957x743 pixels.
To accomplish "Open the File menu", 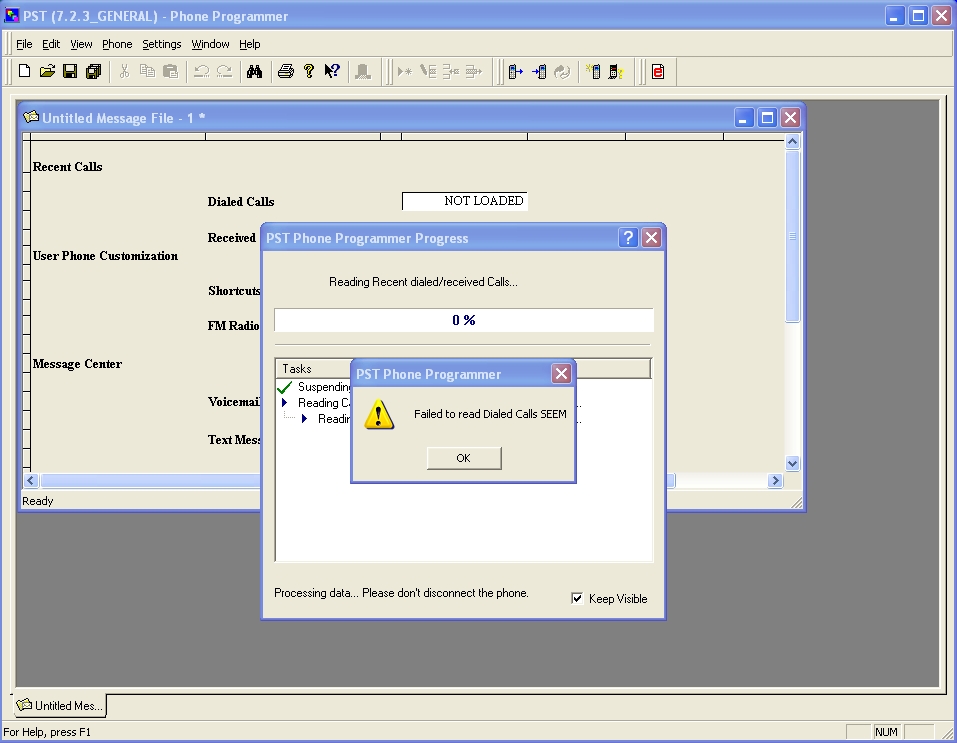I will (24, 44).
